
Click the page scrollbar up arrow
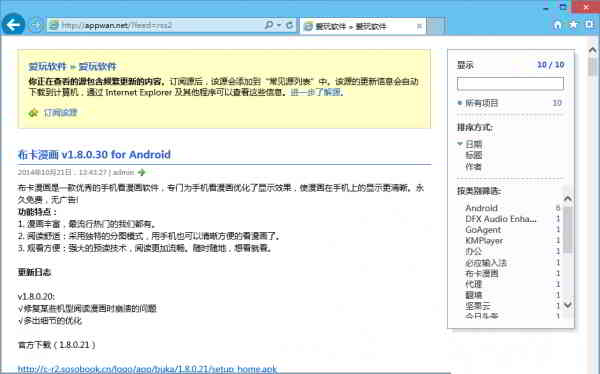point(592,50)
